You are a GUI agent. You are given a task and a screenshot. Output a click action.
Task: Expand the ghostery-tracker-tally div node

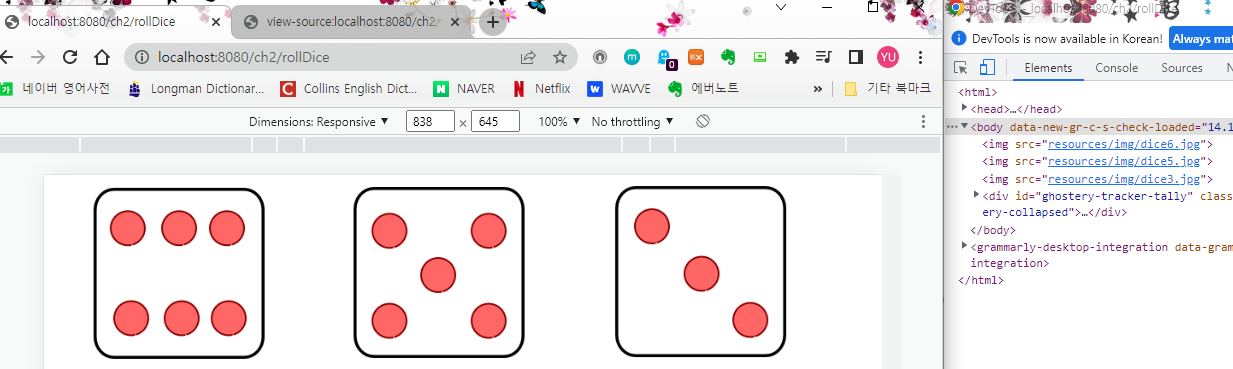(x=976, y=195)
